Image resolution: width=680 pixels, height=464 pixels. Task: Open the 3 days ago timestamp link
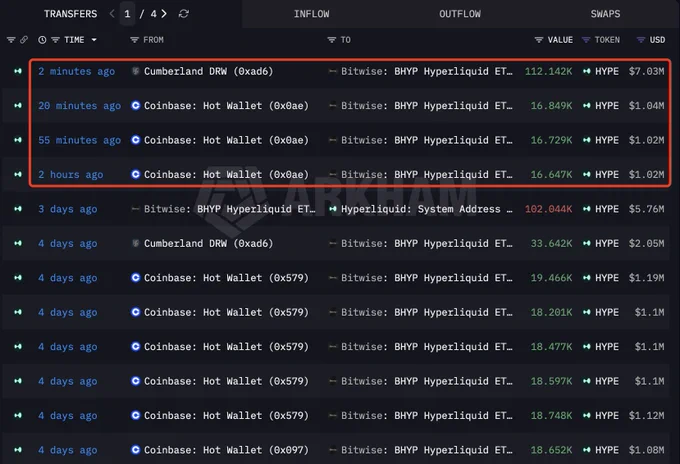point(68,209)
